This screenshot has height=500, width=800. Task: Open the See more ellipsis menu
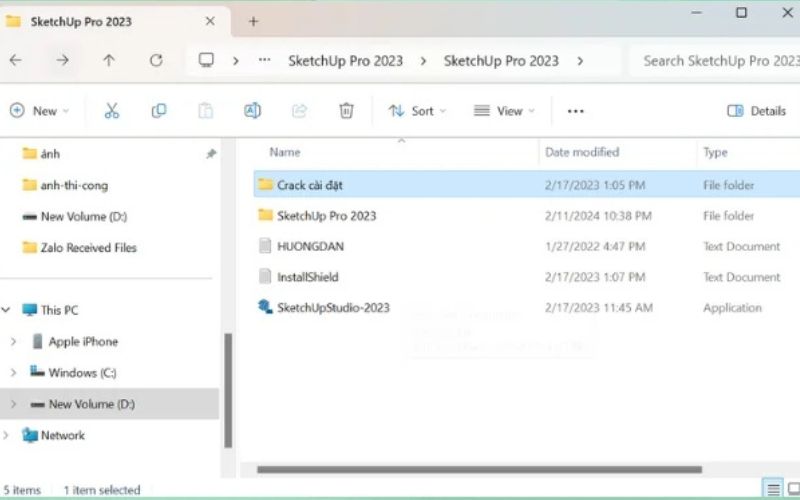point(576,111)
